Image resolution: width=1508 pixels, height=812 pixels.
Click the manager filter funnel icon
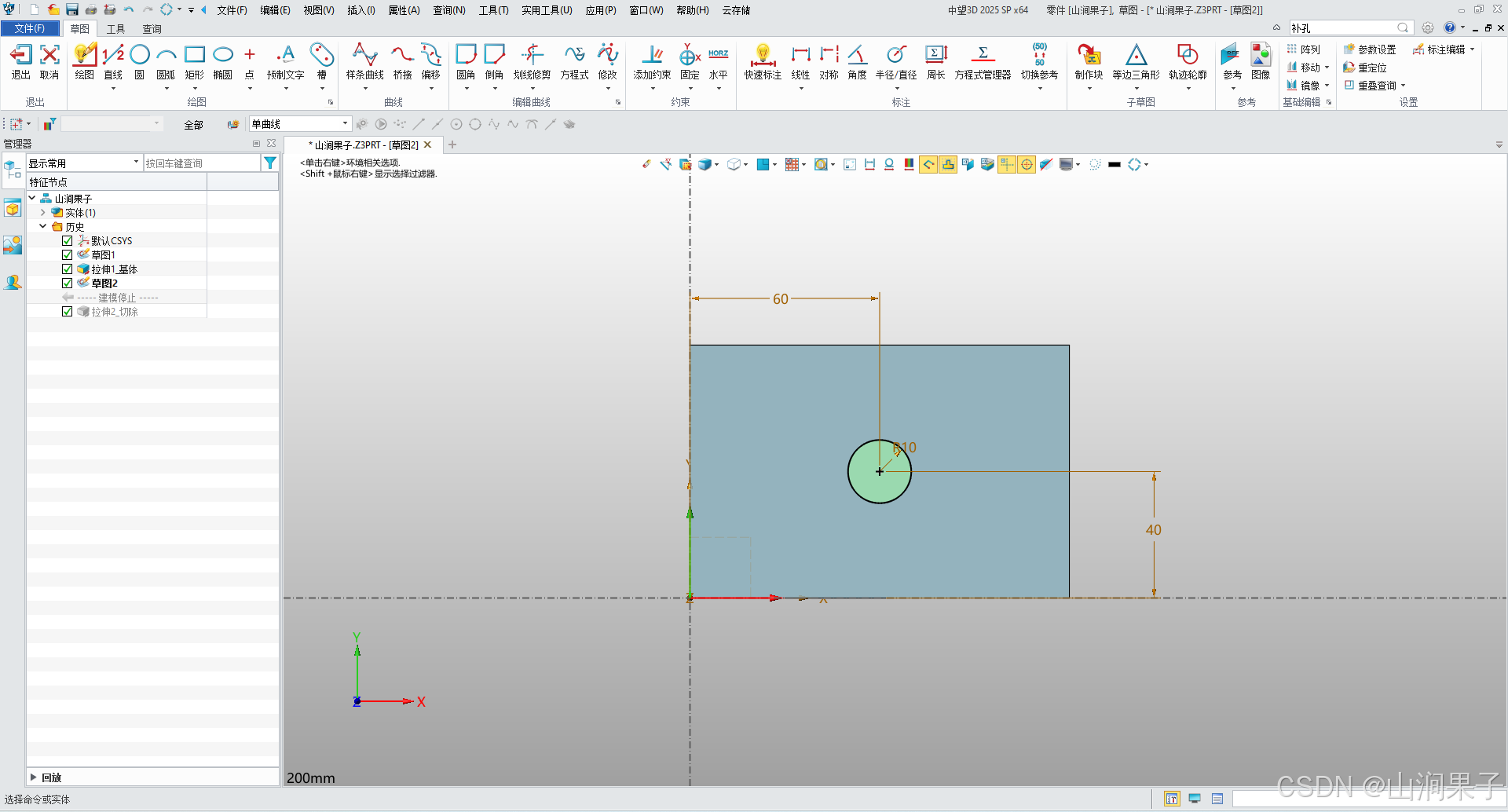pos(270,163)
